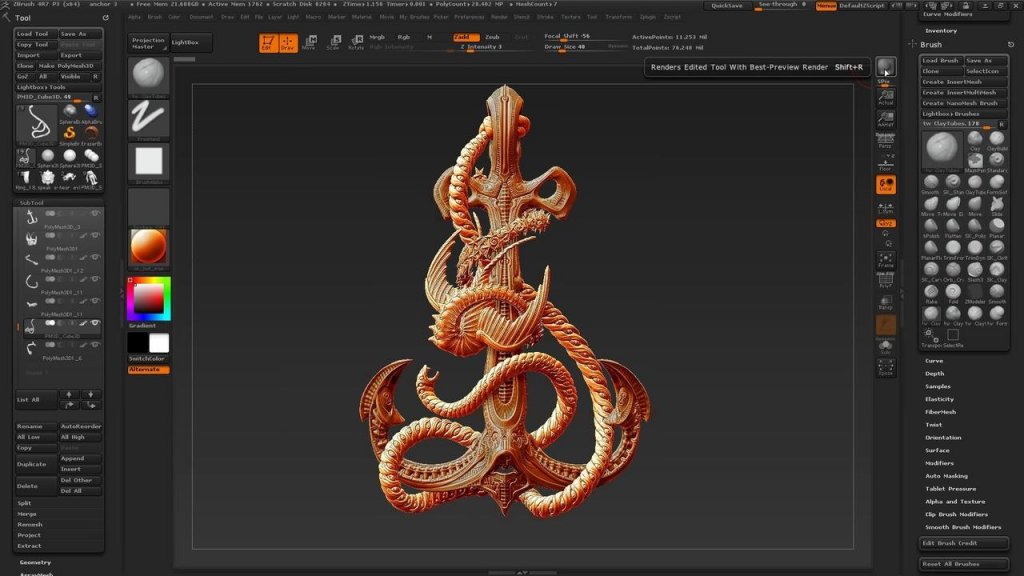Expand the Elasticity brush section
The image size is (1024, 576).
[939, 399]
